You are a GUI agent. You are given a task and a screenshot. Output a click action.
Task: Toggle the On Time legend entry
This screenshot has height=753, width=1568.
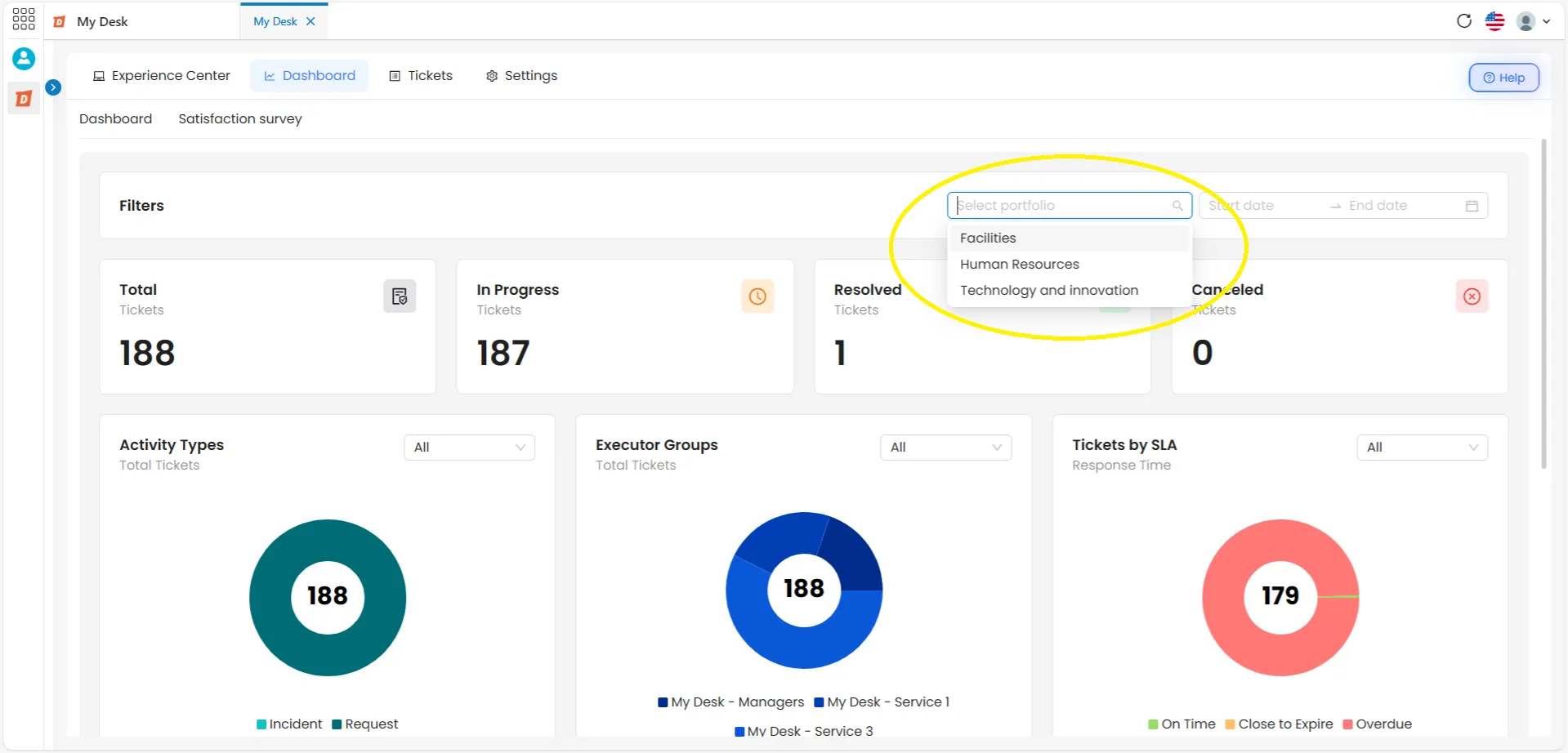pos(1182,724)
